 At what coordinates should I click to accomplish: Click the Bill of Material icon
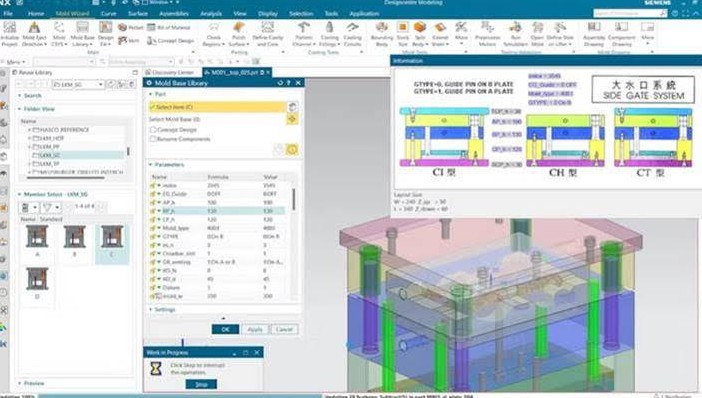point(151,27)
